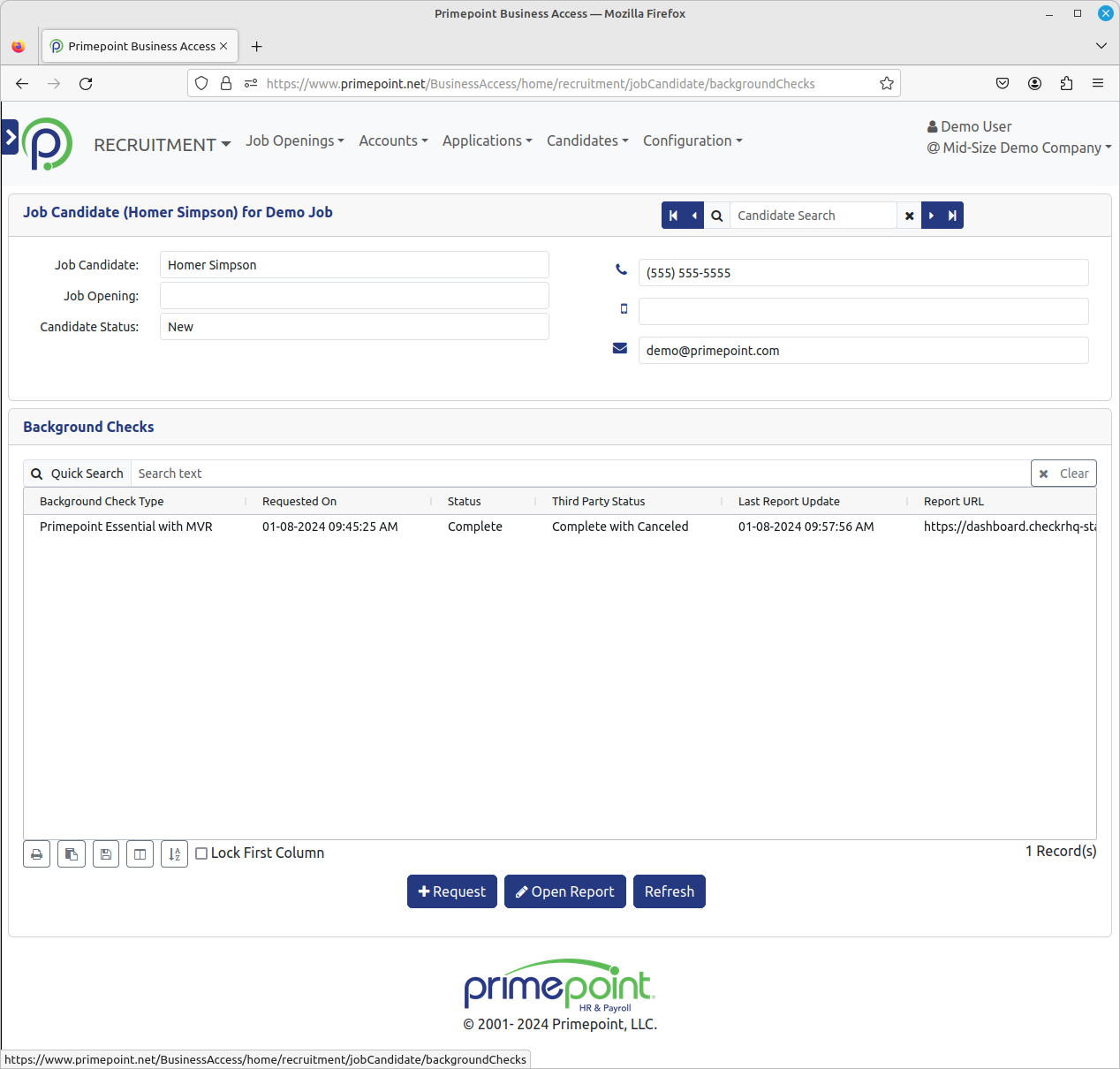Sort by Requested On column
Viewport: 1120px width, 1069px height.
click(x=299, y=501)
